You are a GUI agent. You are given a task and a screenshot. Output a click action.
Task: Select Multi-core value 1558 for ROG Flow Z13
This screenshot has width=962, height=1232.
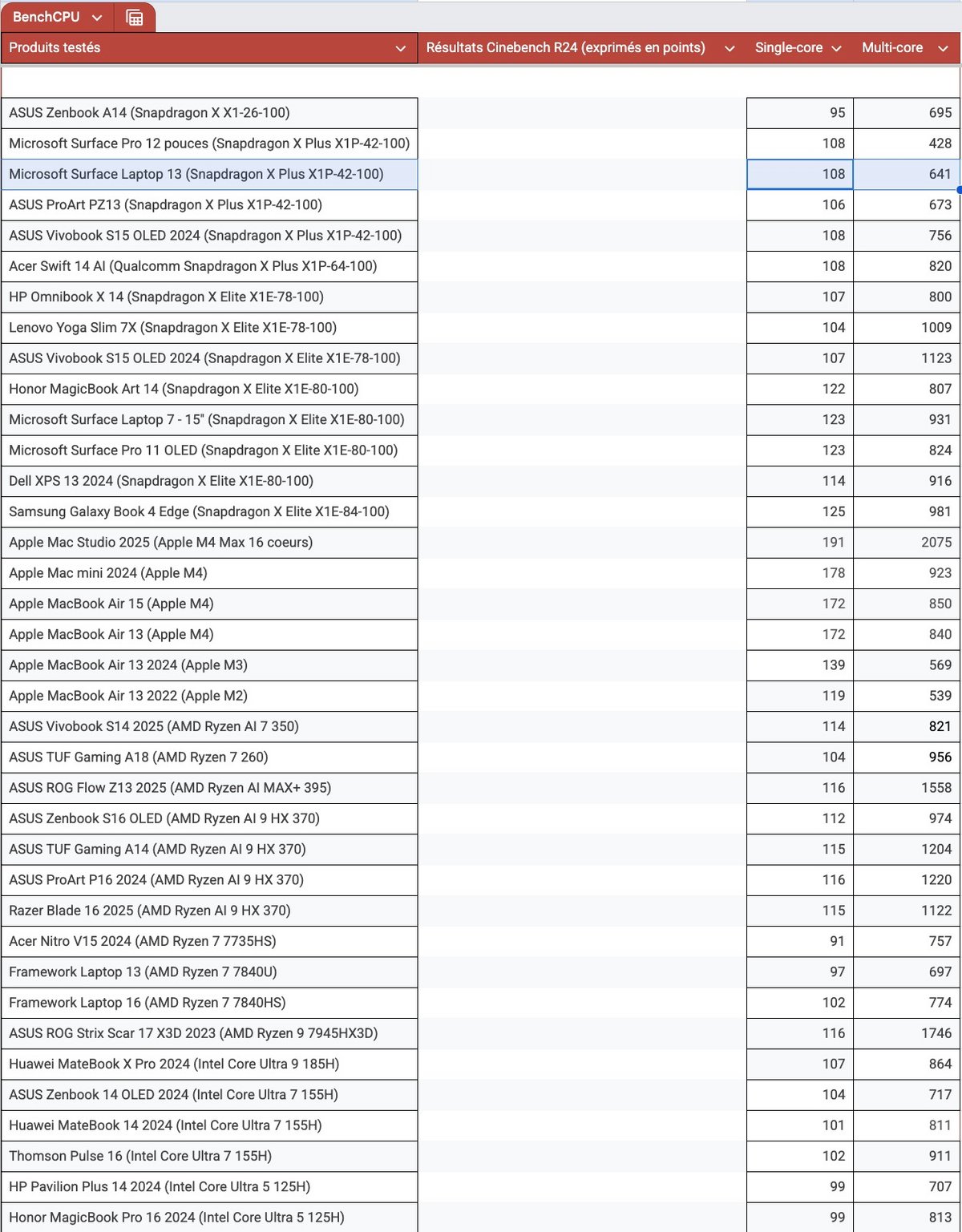tap(907, 788)
